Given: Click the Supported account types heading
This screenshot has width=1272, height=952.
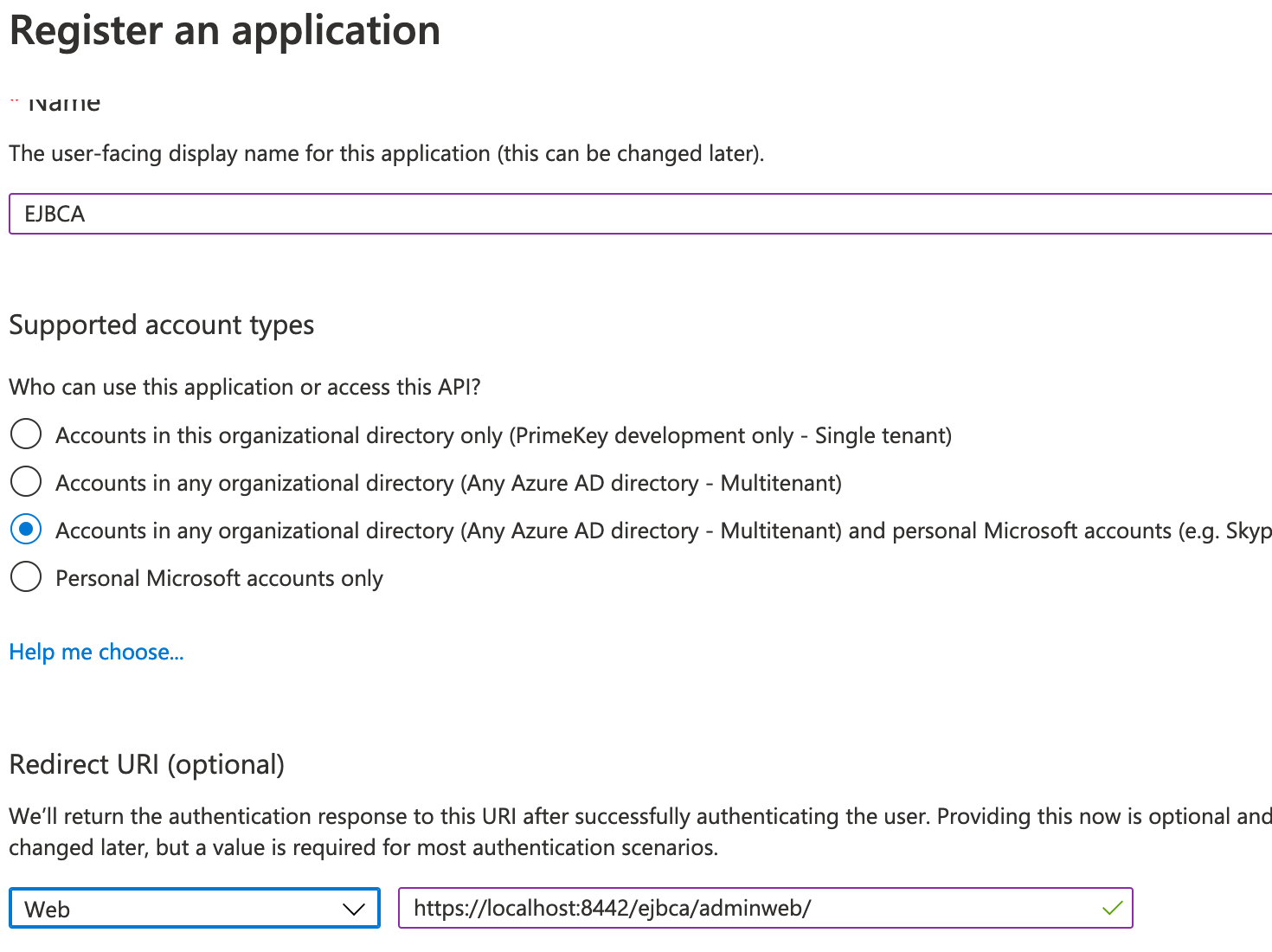Looking at the screenshot, I should [162, 325].
